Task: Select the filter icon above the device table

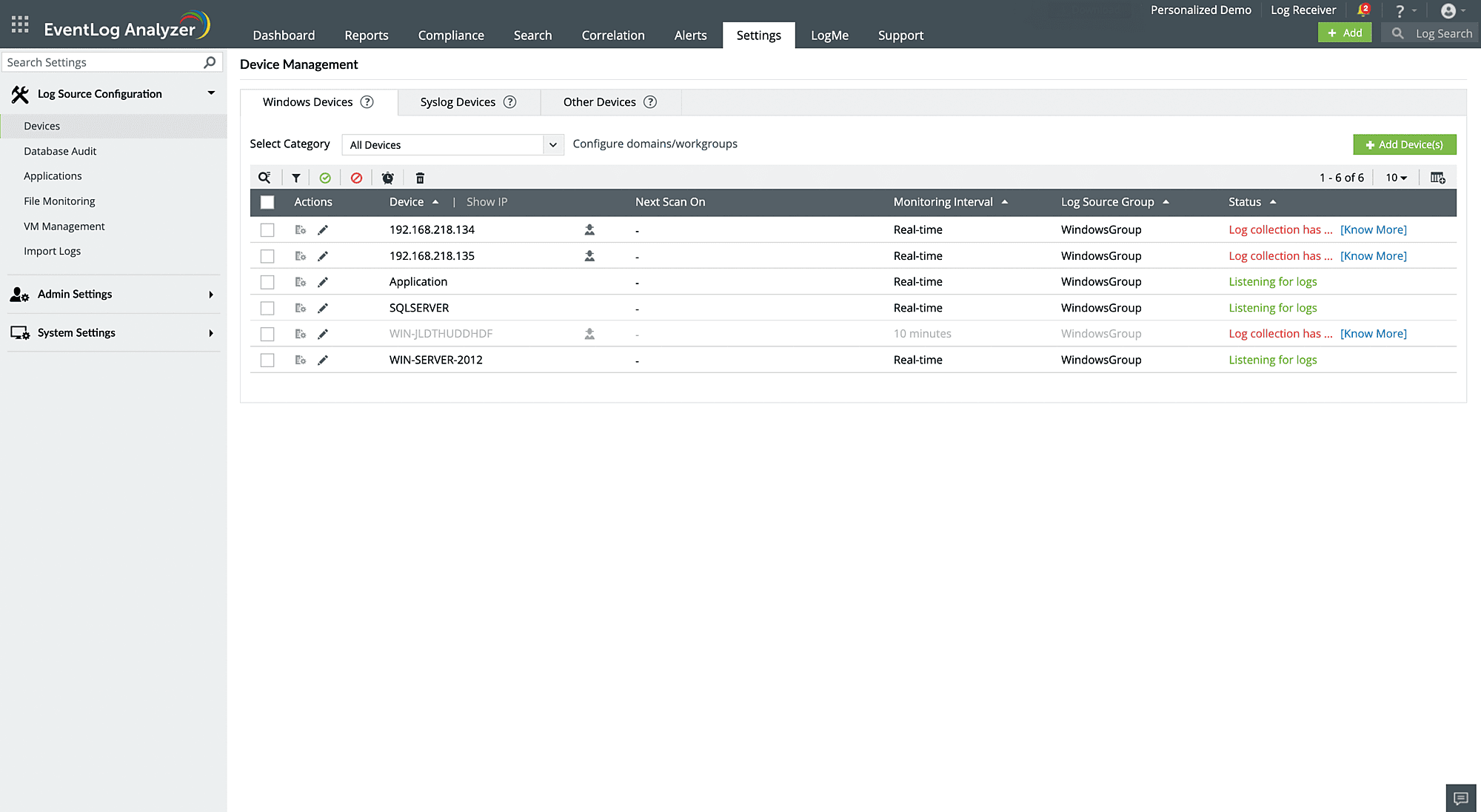Action: [295, 178]
